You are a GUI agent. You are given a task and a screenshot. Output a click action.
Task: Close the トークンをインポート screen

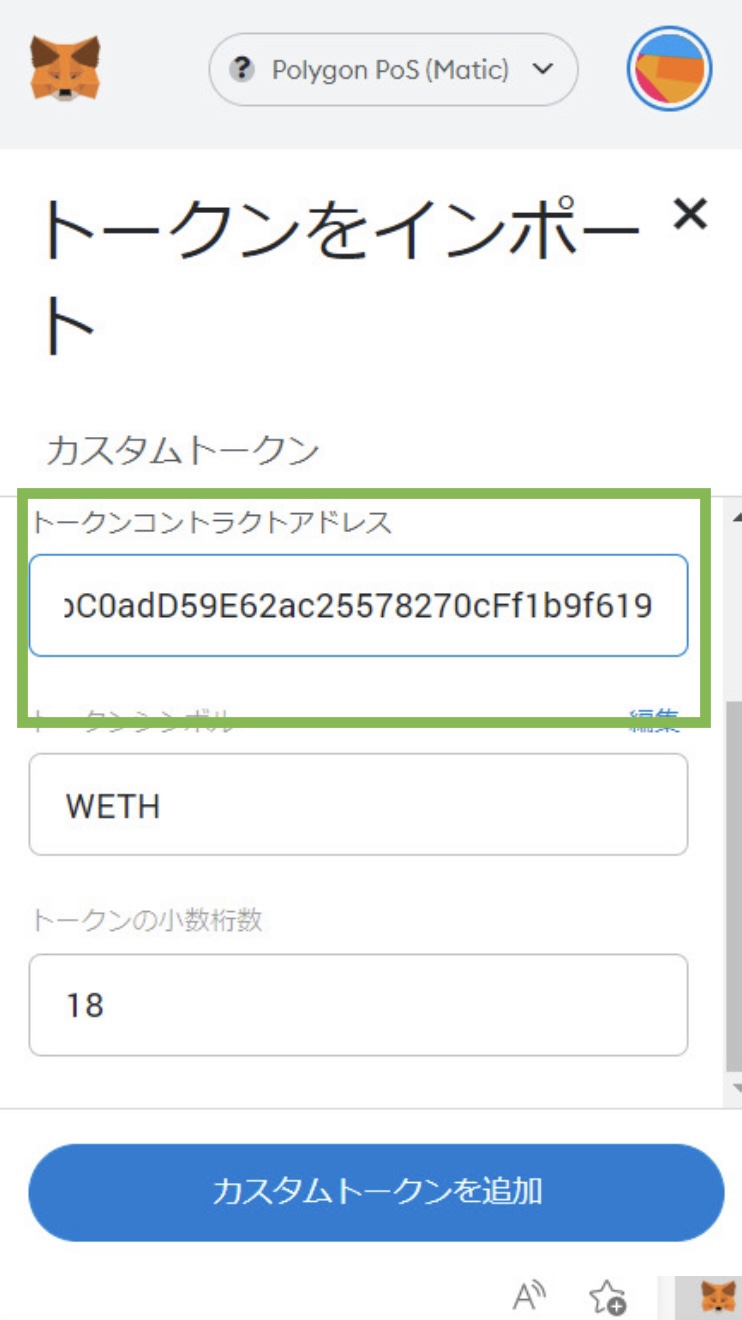point(690,214)
